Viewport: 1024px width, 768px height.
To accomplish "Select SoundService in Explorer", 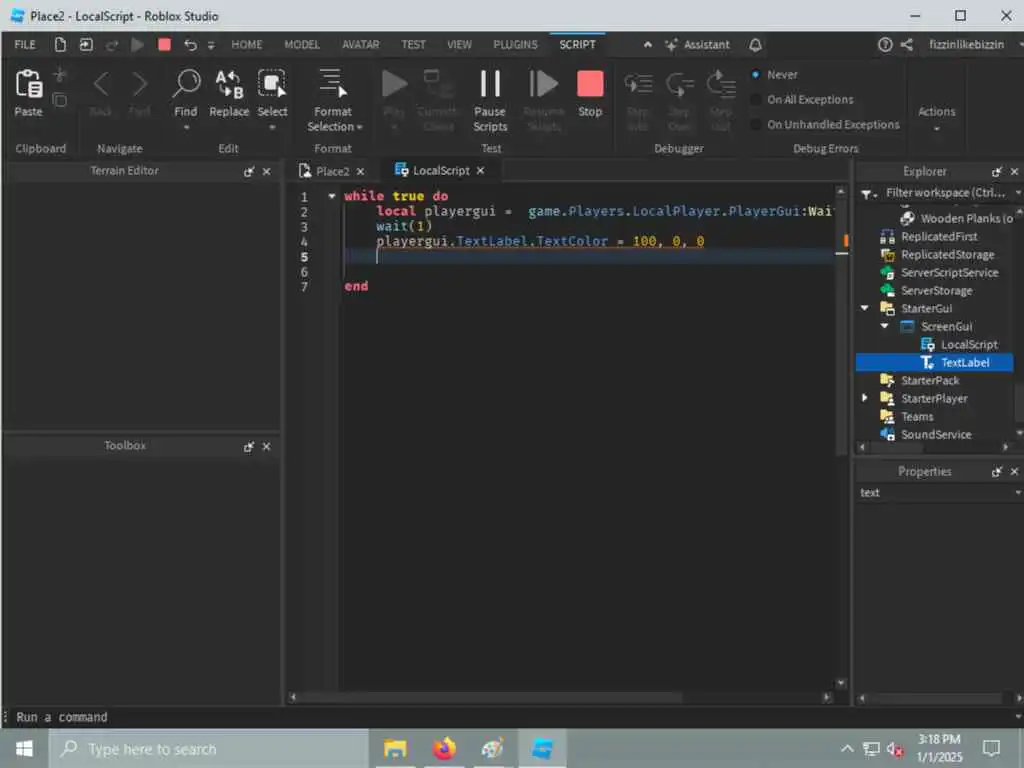I will pos(935,434).
